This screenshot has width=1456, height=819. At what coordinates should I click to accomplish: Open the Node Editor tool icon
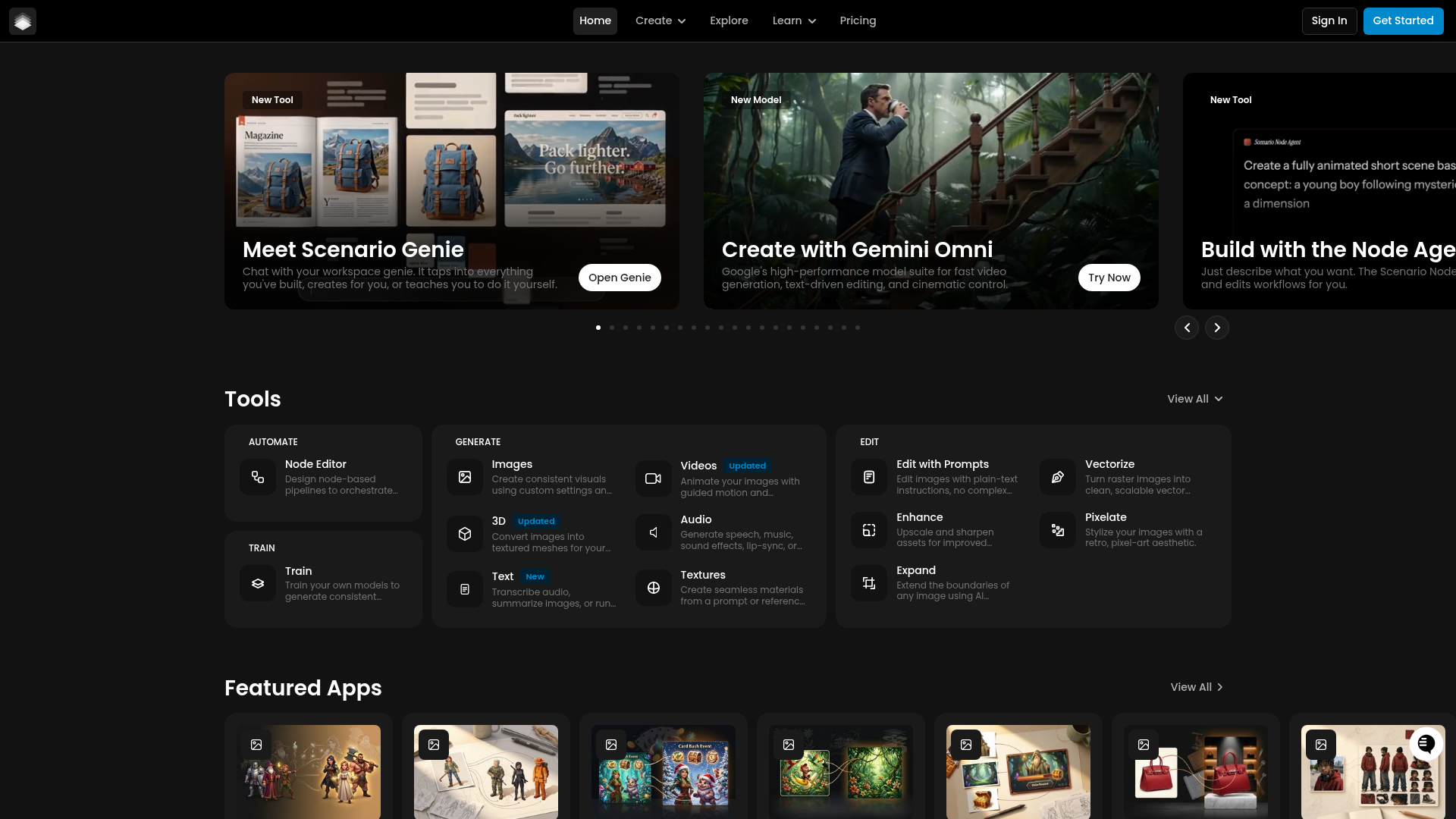[x=258, y=477]
